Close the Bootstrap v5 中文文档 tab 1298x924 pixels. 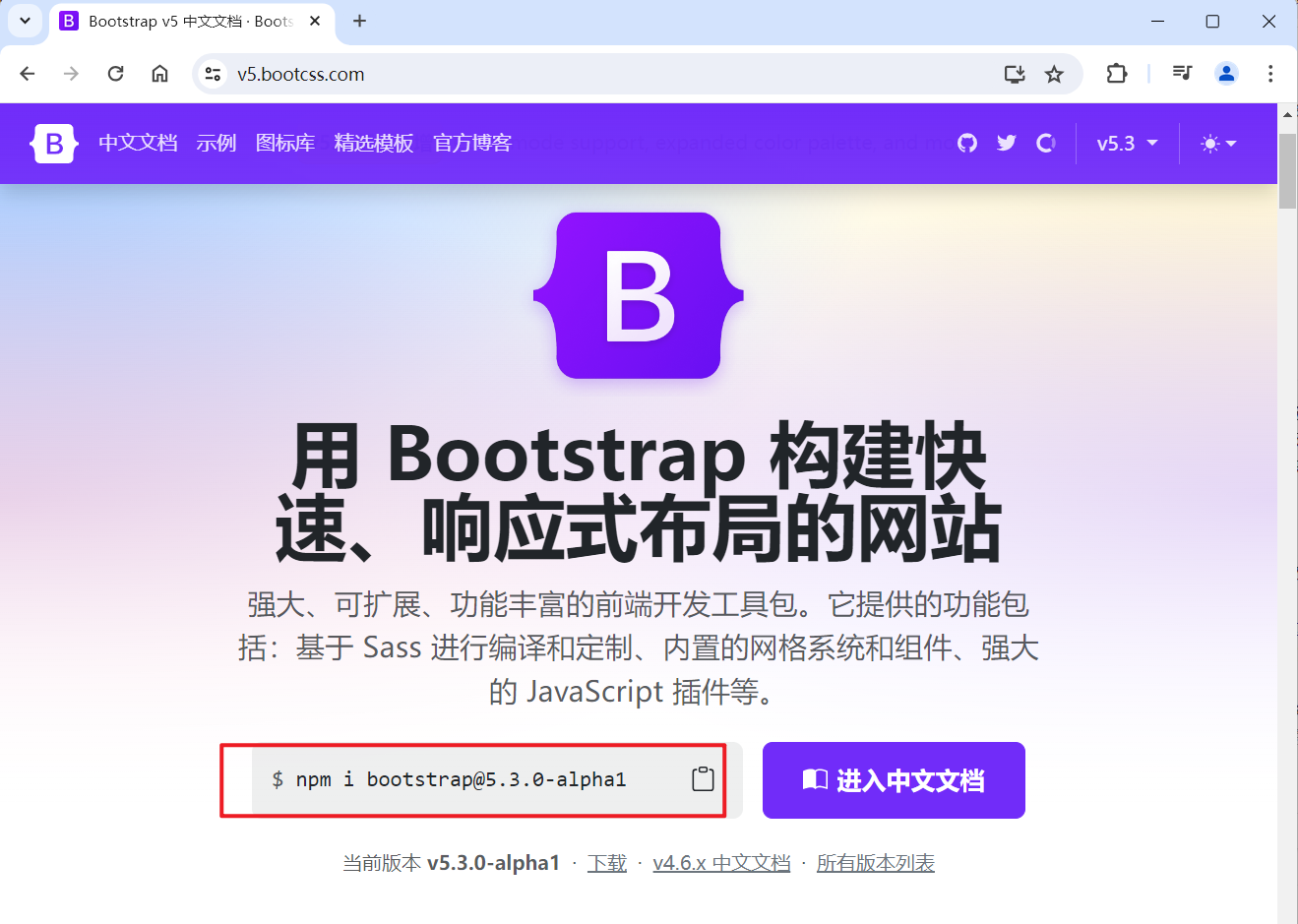point(315,21)
